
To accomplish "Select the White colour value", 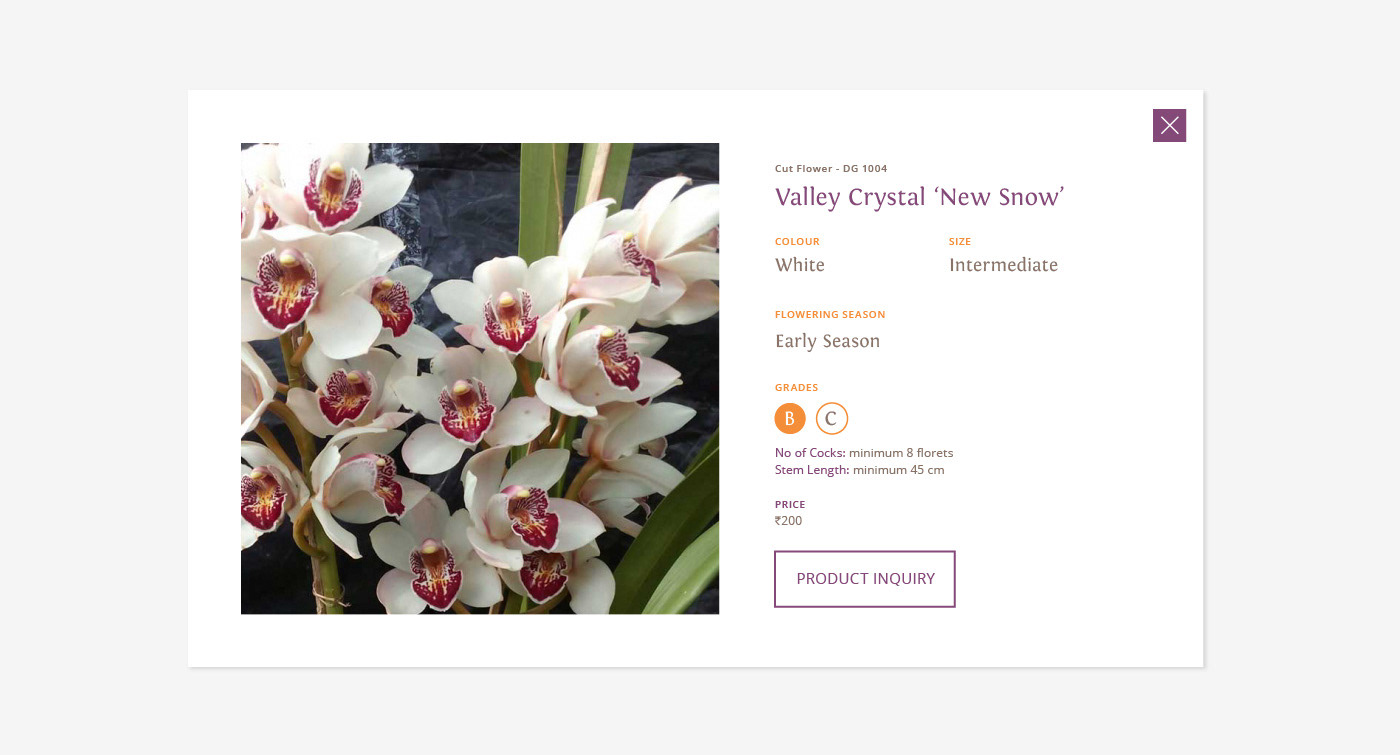I will click(x=800, y=265).
